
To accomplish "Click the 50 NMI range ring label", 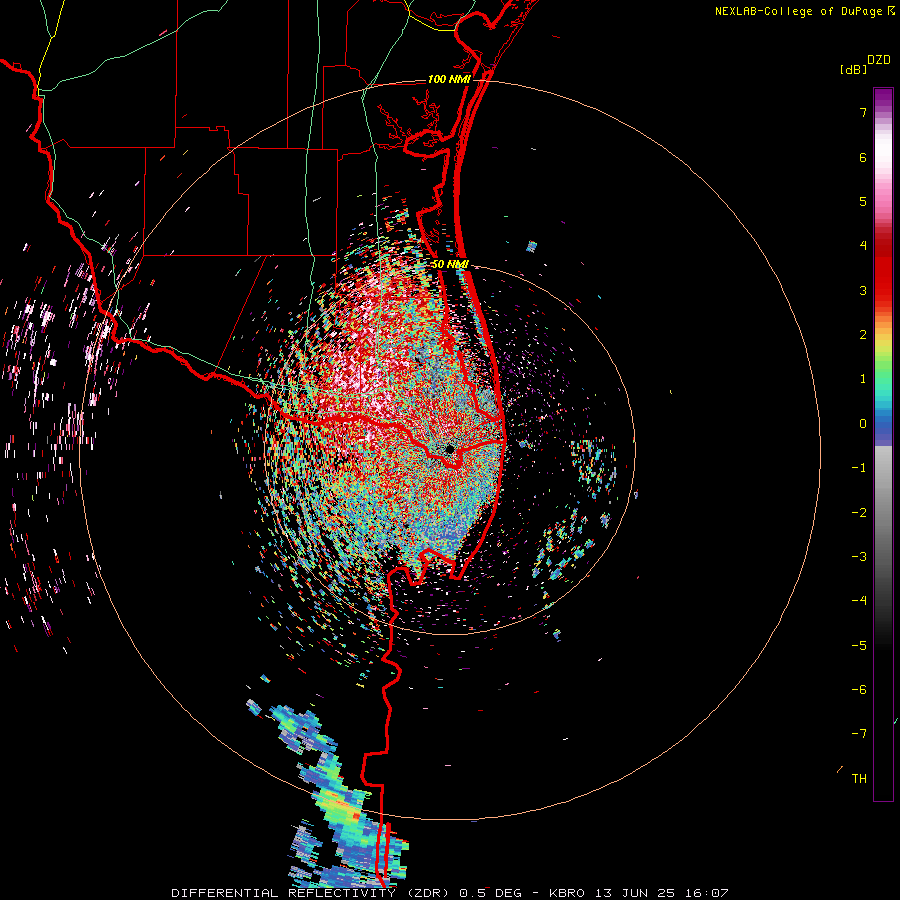I will [450, 264].
